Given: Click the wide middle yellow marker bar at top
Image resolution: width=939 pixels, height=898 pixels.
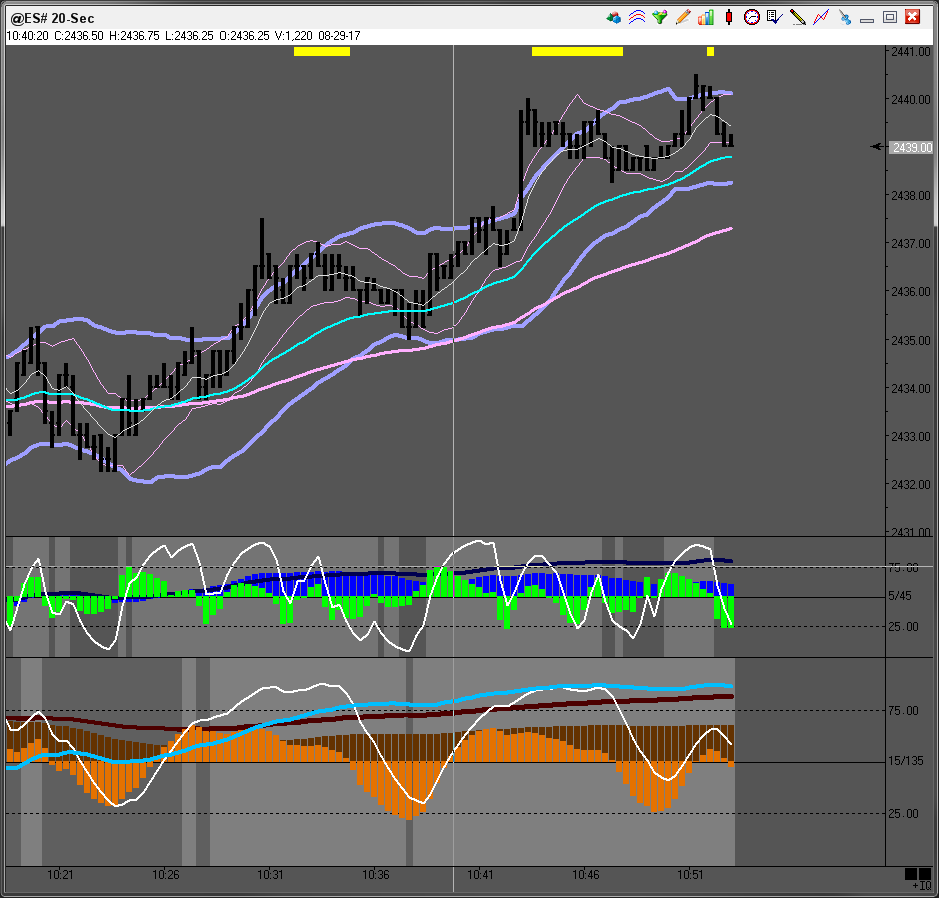Looking at the screenshot, I should coord(577,51).
